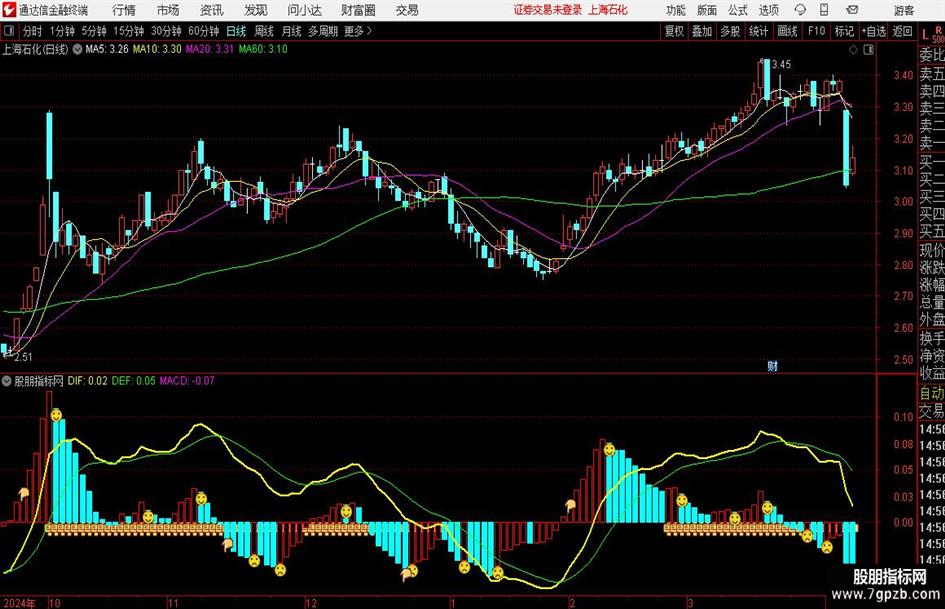945x609 pixels.
Task: Click the 2.51 low price label
Action: tap(23, 357)
